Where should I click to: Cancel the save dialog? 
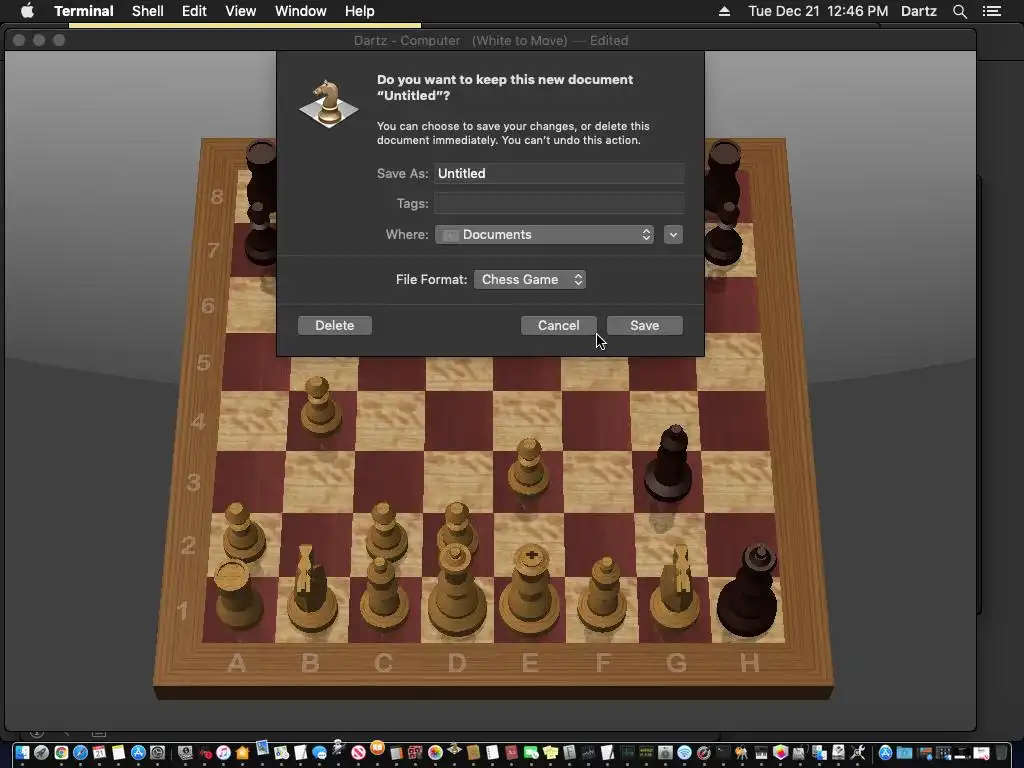pos(558,325)
